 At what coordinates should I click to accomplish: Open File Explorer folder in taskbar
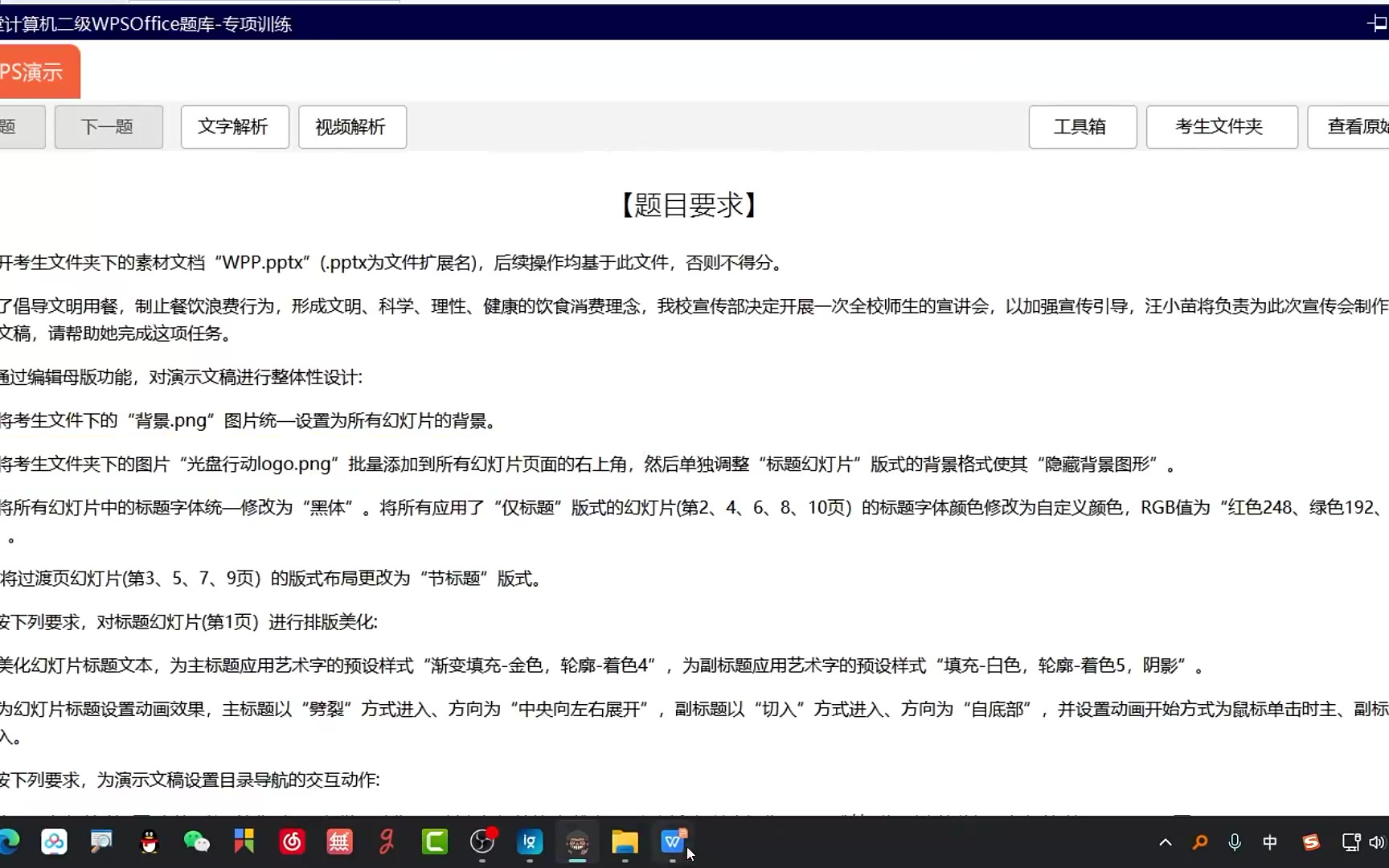click(x=625, y=841)
